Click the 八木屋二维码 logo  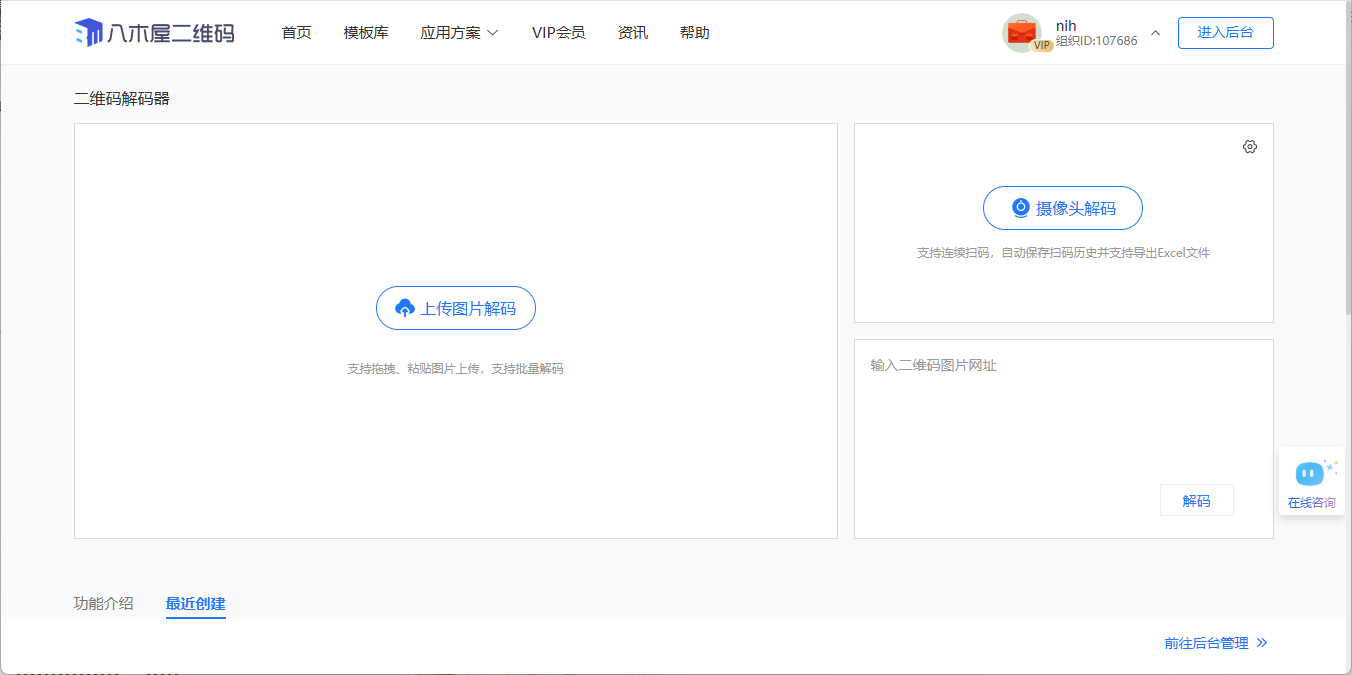tap(154, 33)
